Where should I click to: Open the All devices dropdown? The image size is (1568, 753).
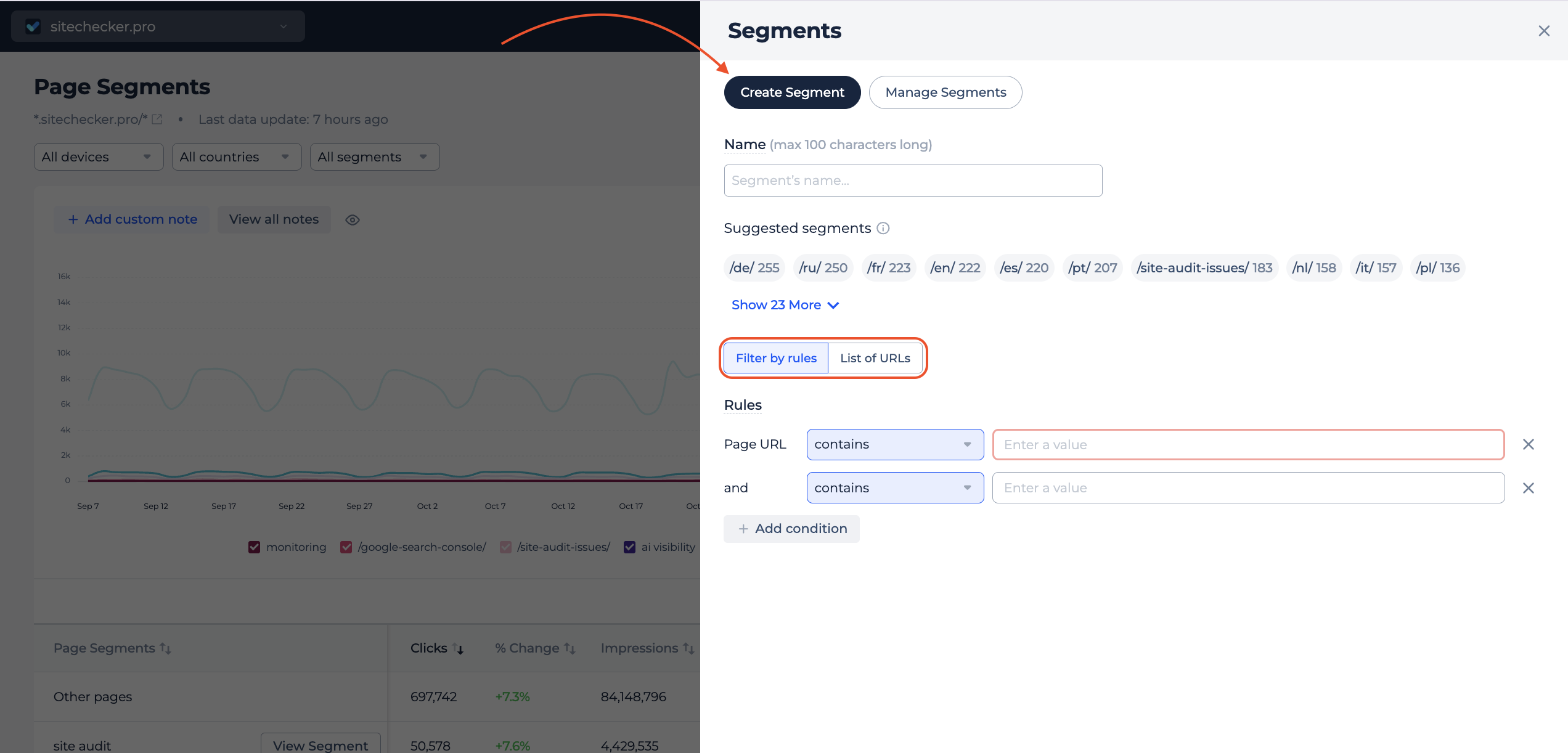[x=98, y=157]
